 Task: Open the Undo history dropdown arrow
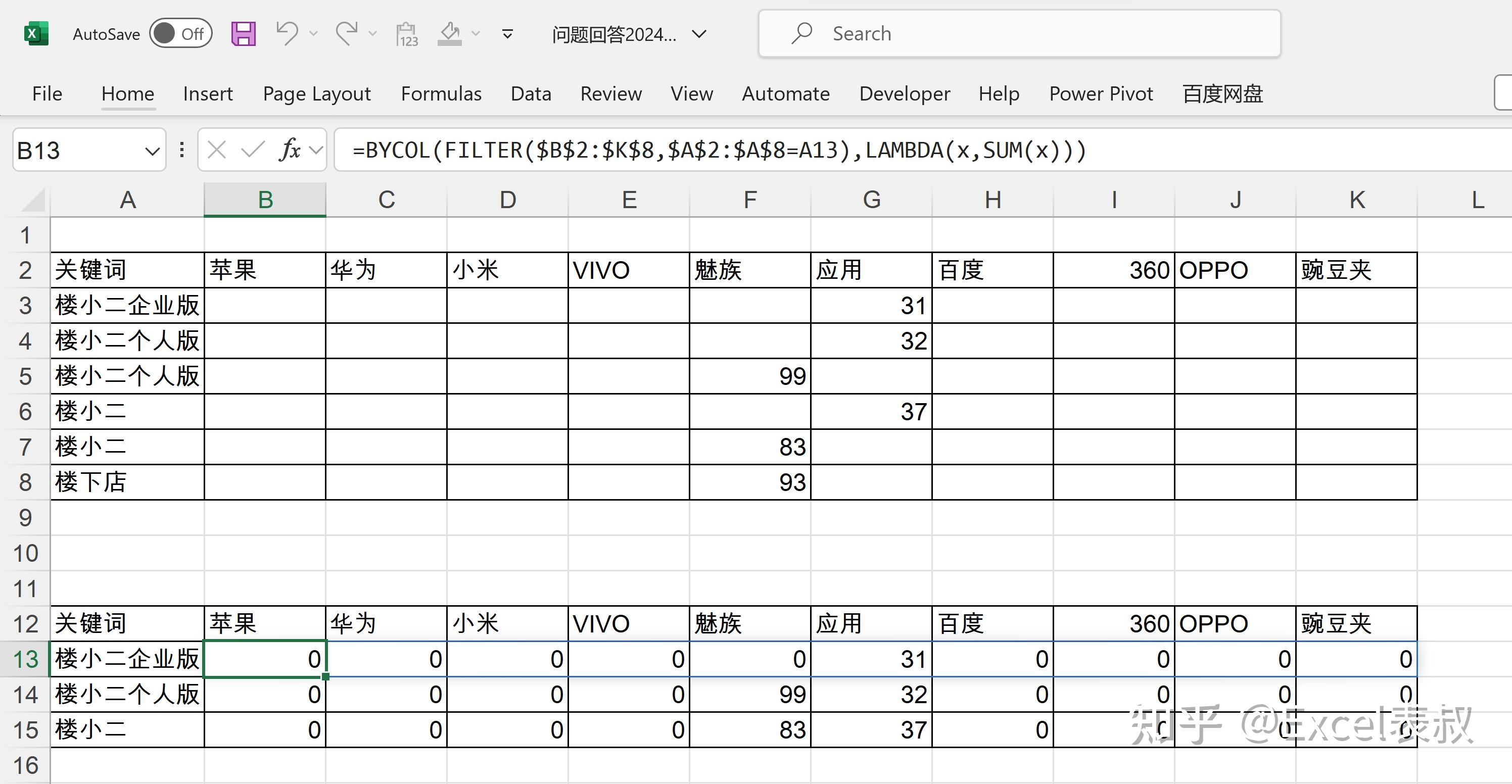(313, 34)
